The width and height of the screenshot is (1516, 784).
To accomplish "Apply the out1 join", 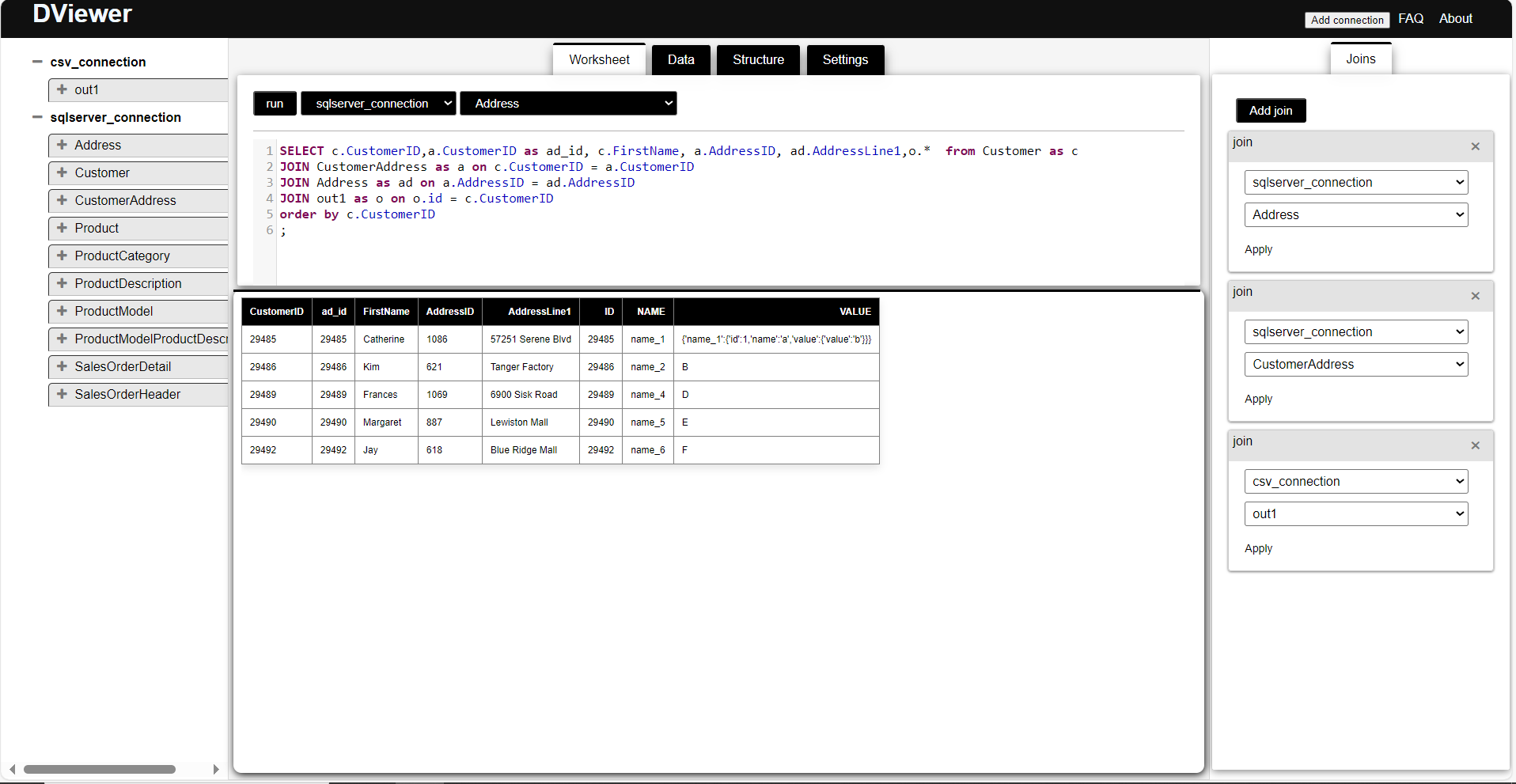I will coord(1258,548).
